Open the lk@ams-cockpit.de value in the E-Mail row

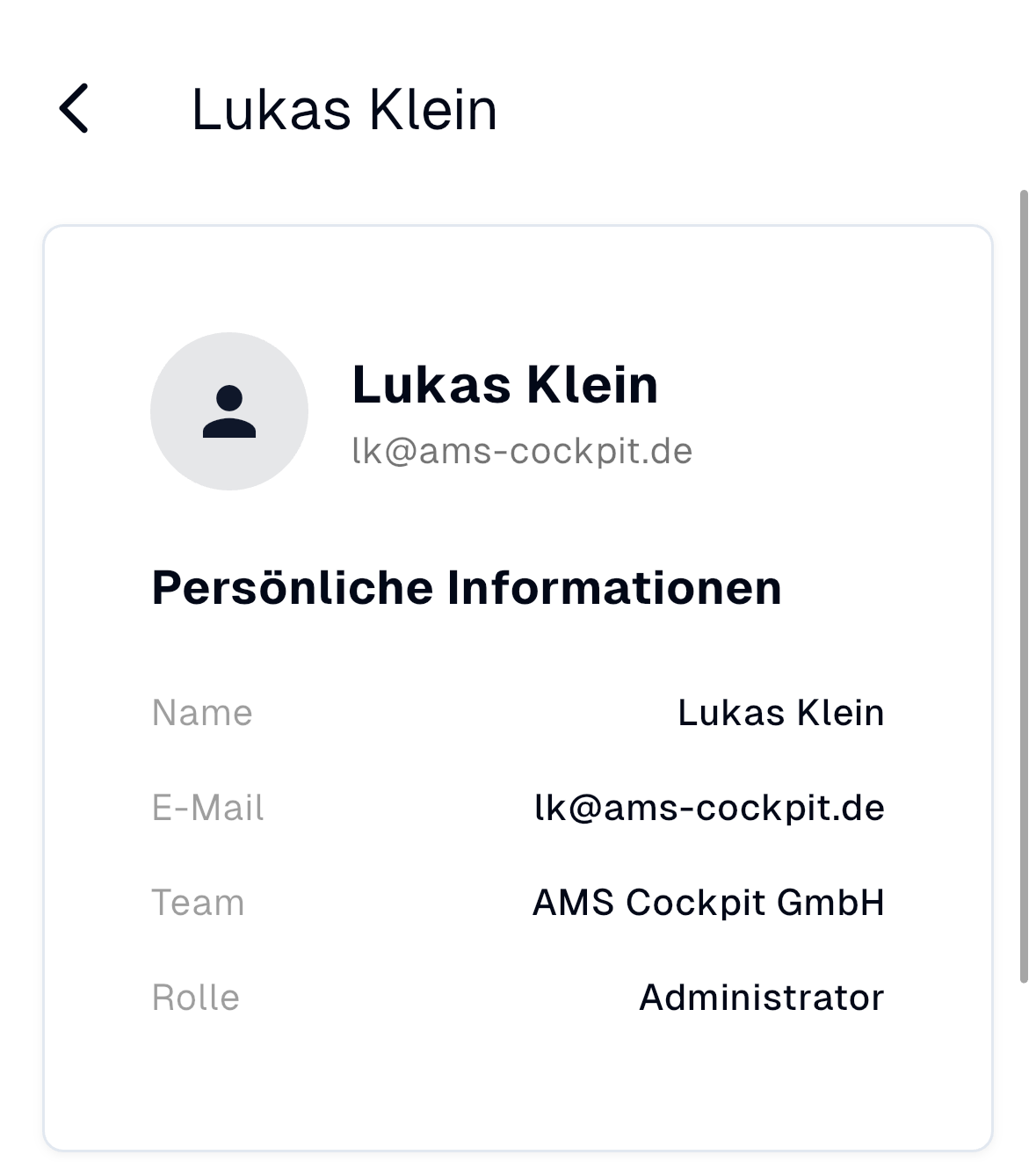coord(709,808)
